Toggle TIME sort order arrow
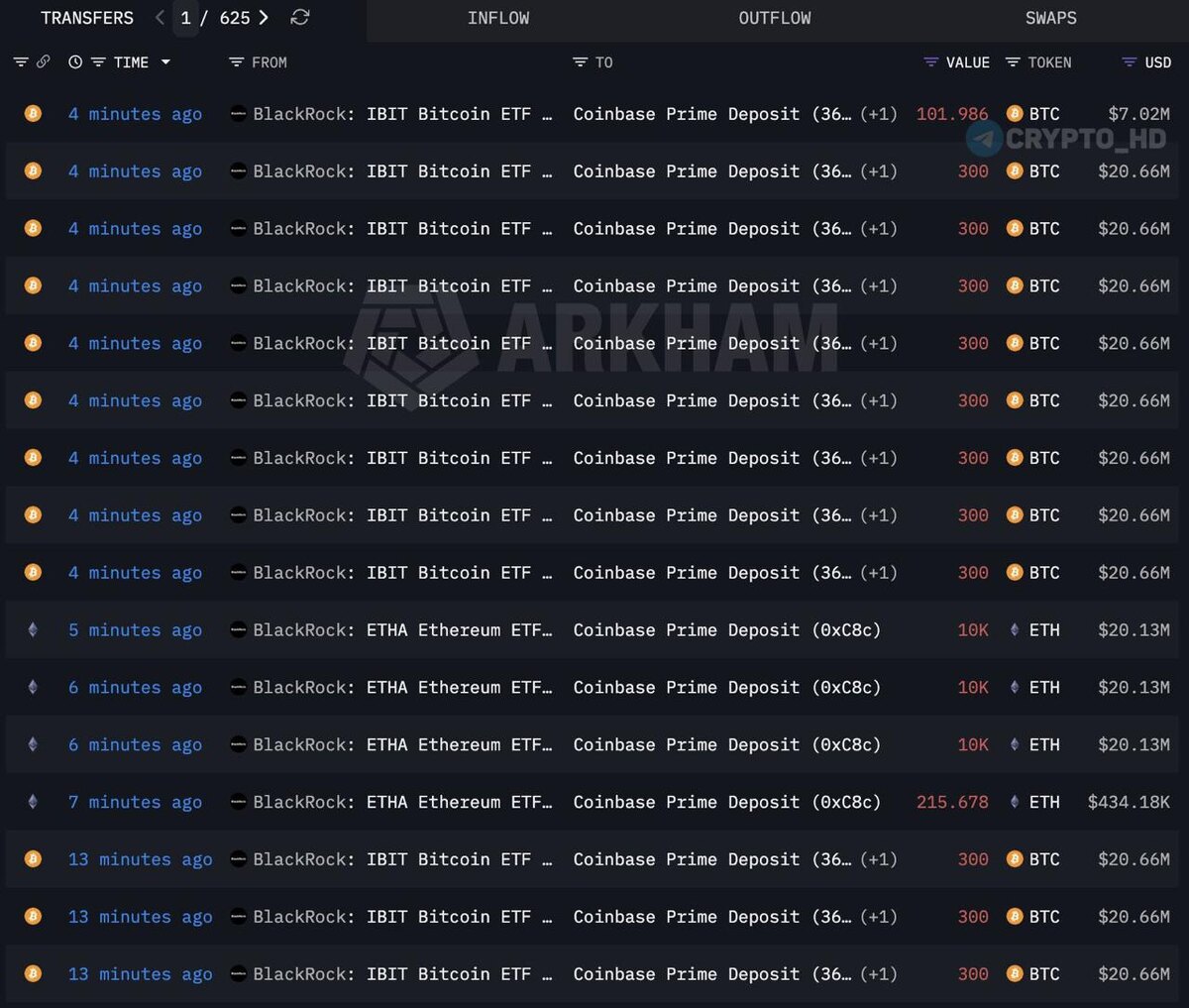This screenshot has height=1008, width=1189. pyautogui.click(x=165, y=62)
